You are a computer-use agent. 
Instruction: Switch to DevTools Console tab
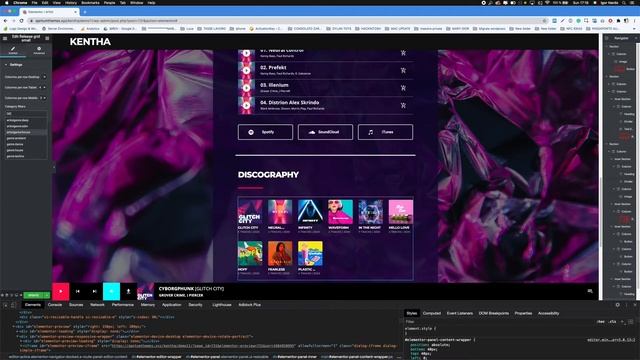pyautogui.click(x=55, y=305)
